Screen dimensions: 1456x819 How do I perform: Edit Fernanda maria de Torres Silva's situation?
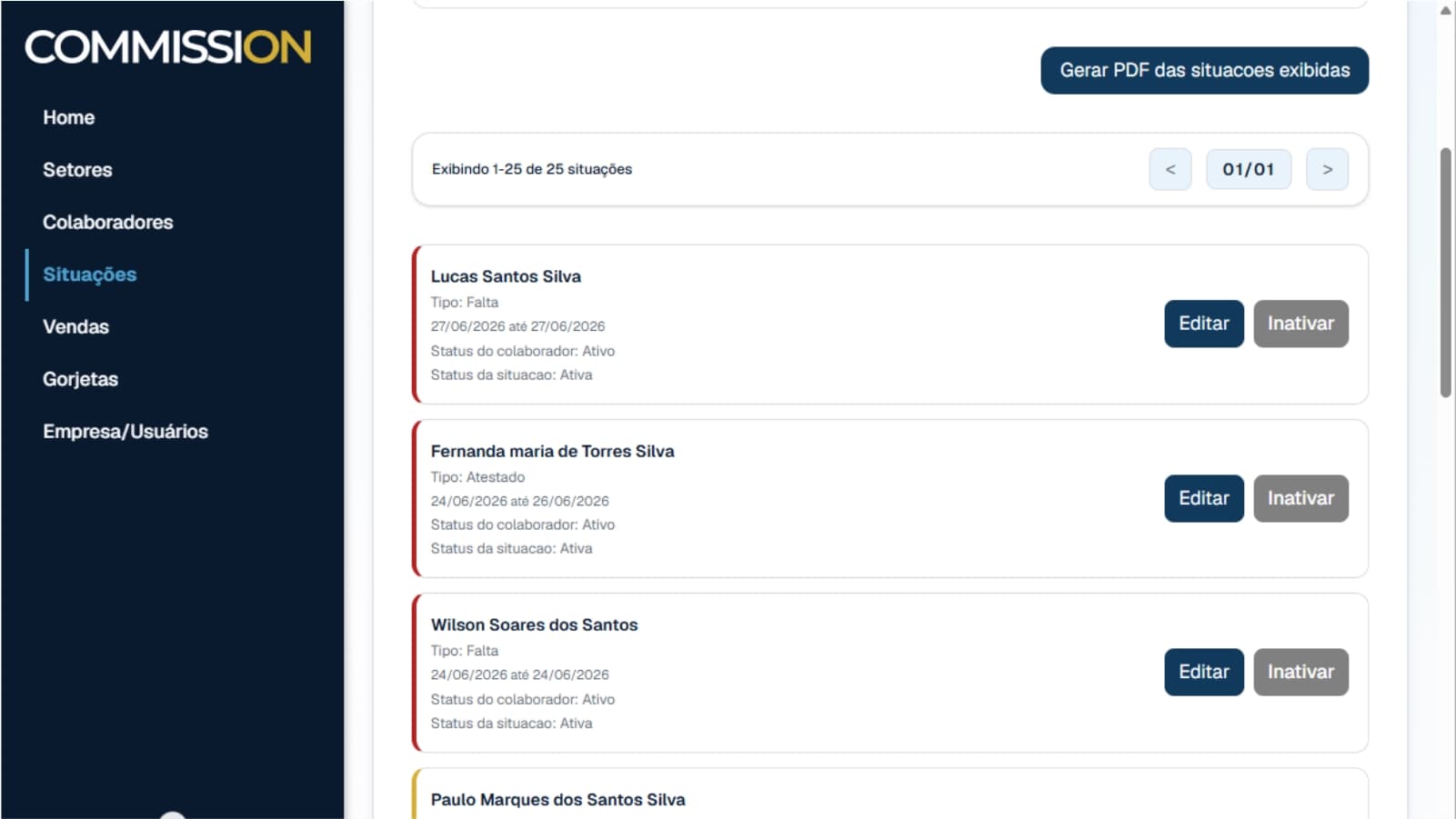click(1204, 498)
